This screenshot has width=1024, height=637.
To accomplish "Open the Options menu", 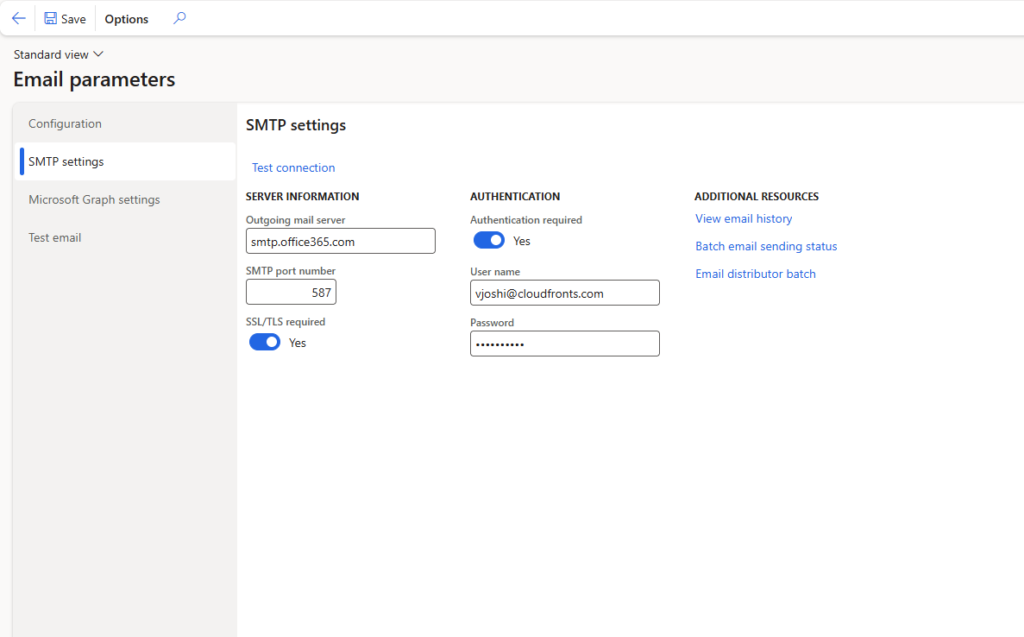I will [126, 19].
